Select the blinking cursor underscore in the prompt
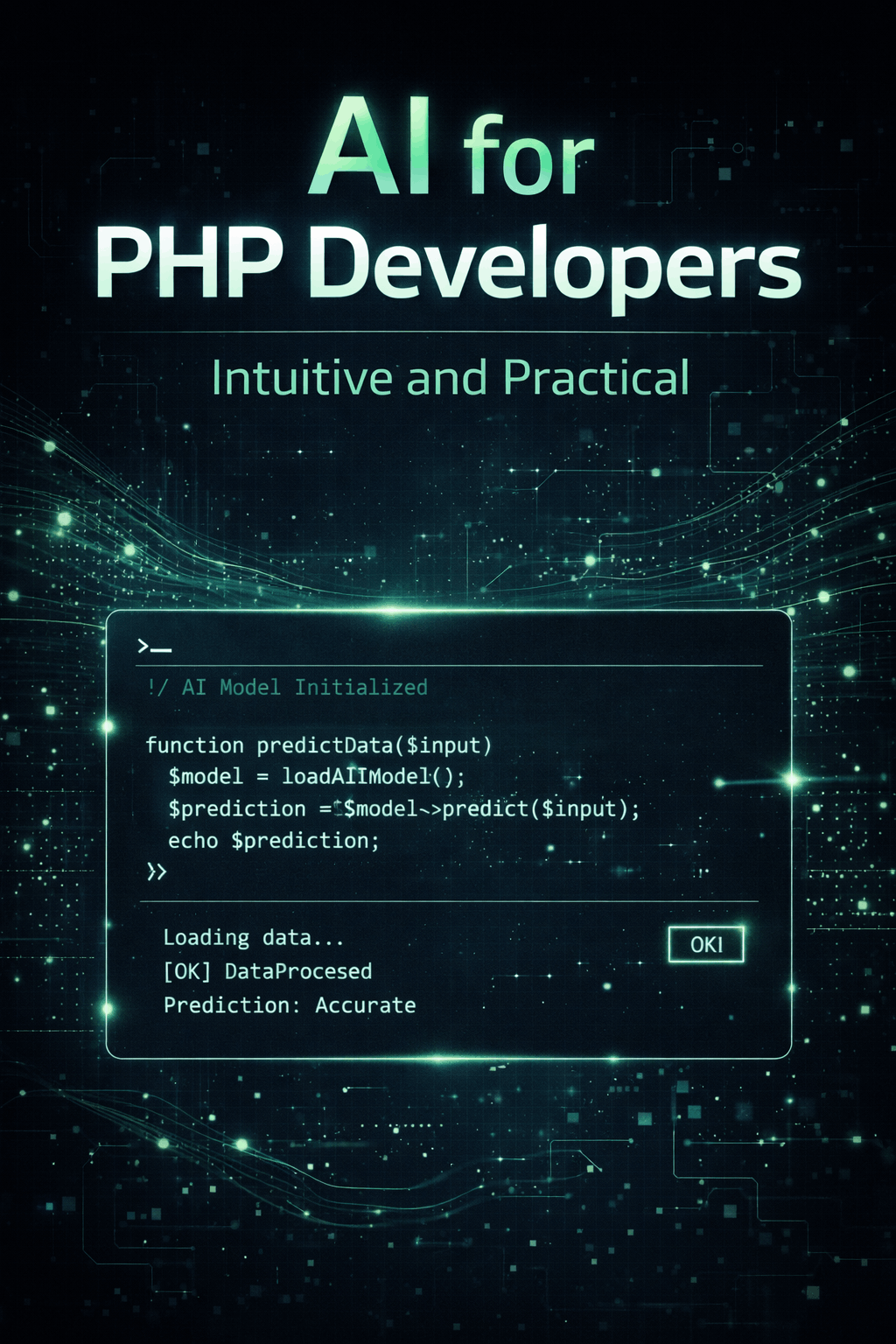Screen dimensions: 896x1344 (164, 651)
